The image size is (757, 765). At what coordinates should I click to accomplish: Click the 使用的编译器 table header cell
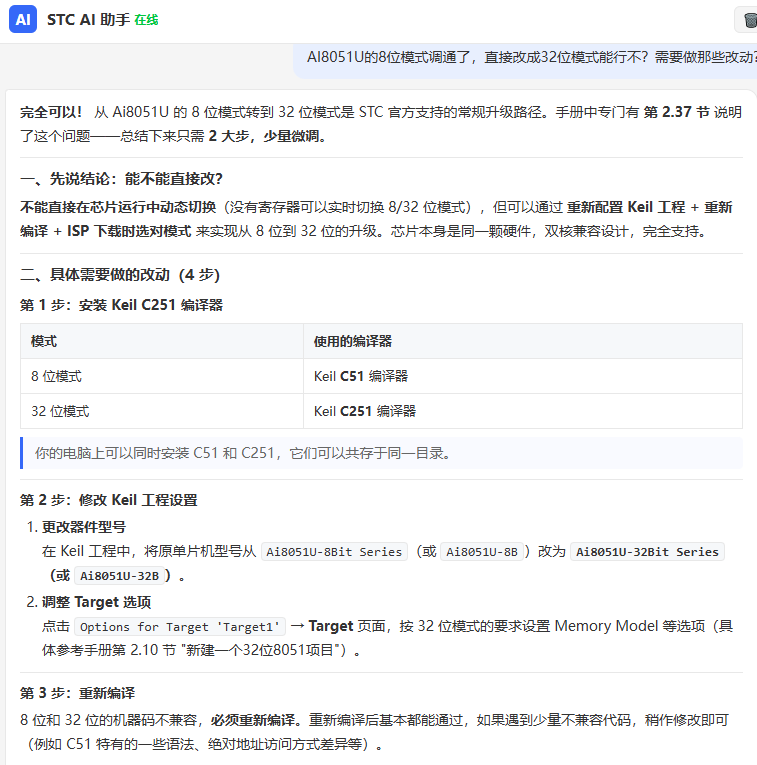(523, 342)
